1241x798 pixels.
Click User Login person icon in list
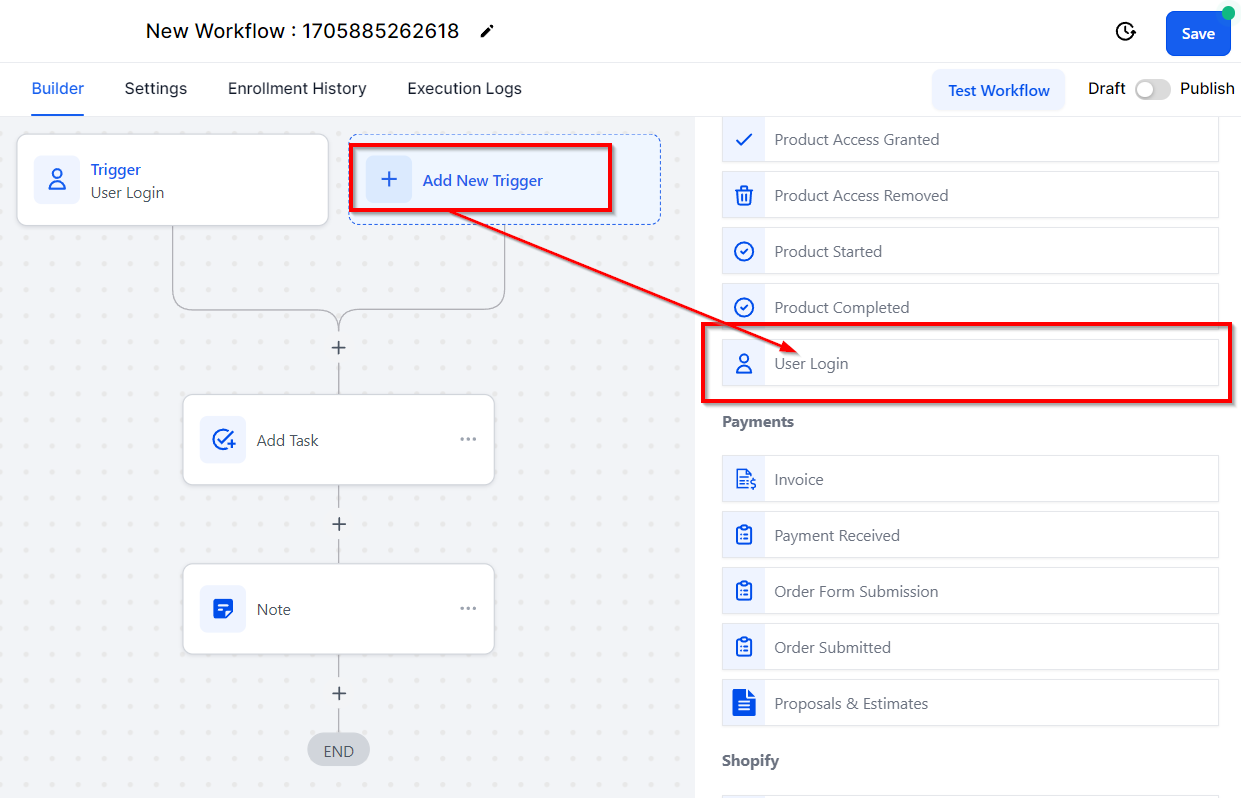coord(744,364)
